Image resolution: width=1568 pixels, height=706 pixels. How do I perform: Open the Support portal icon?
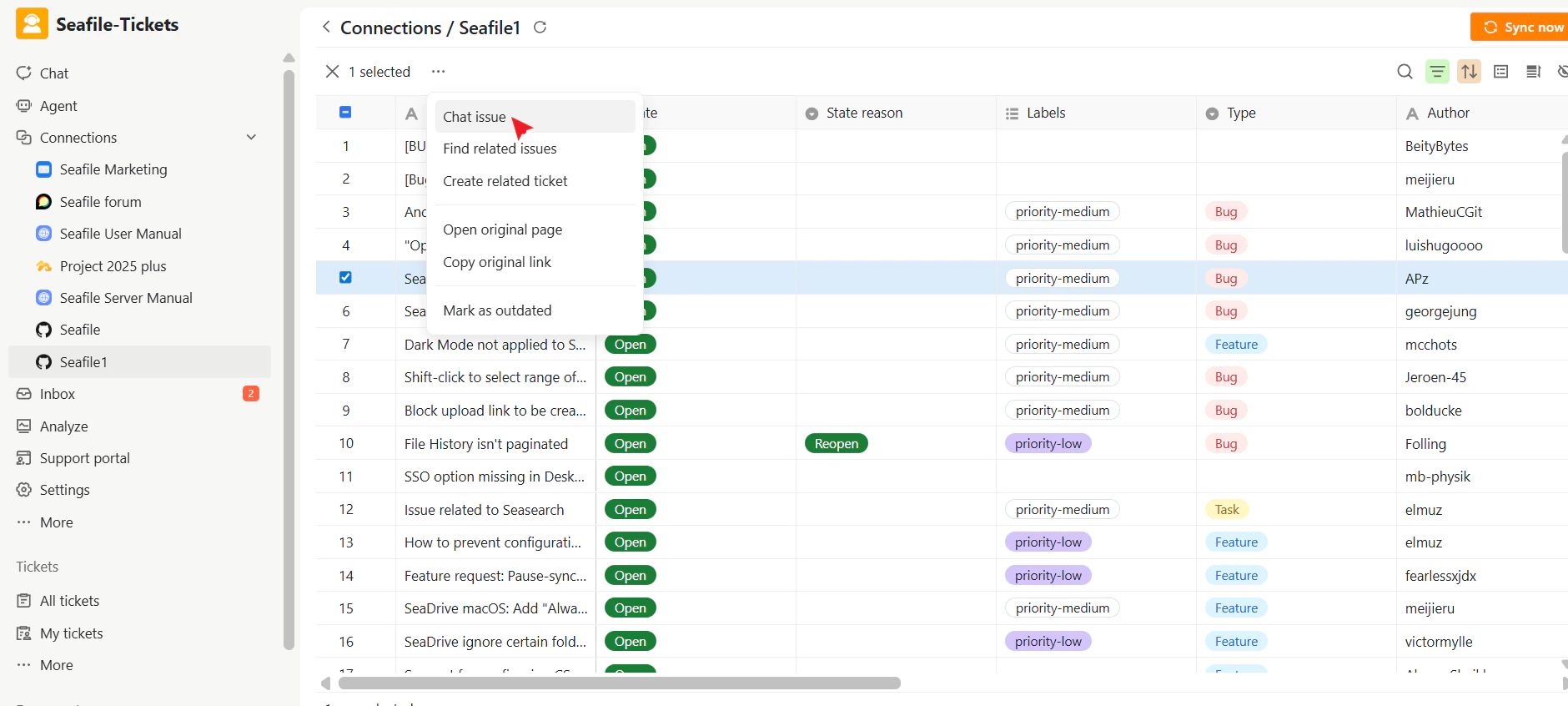coord(24,458)
